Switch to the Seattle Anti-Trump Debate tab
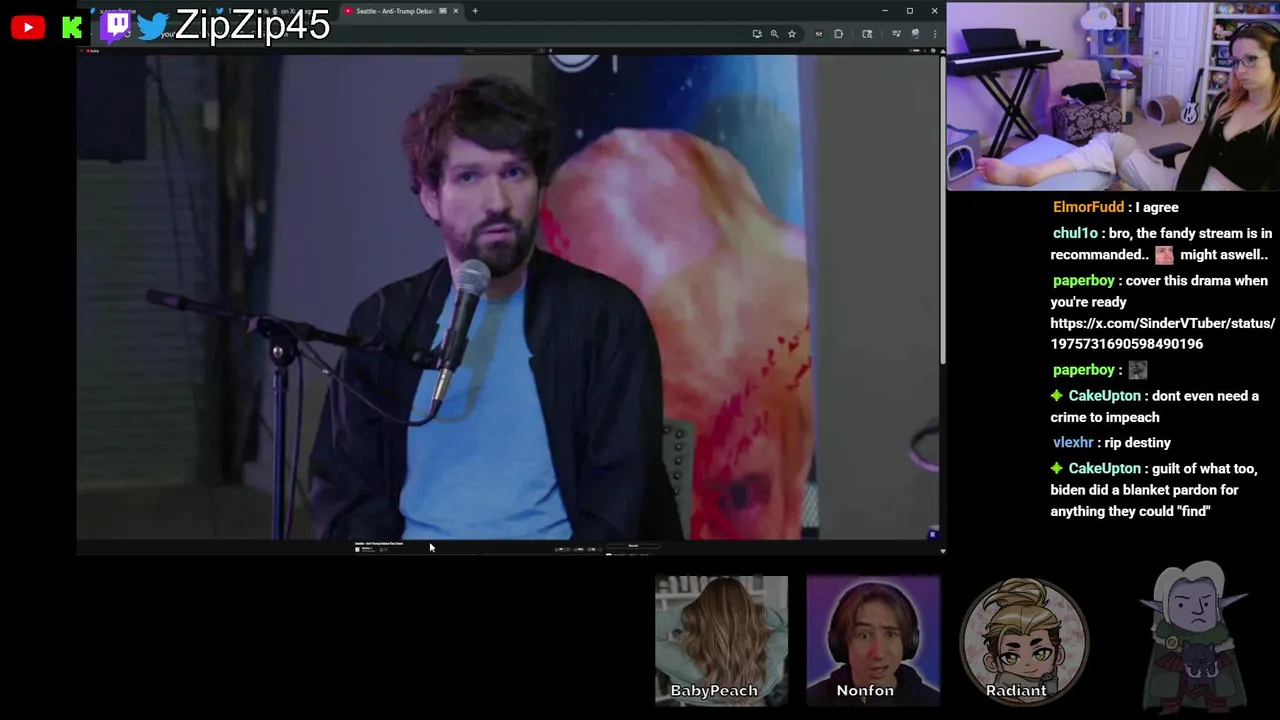This screenshot has height=720, width=1280. (x=400, y=11)
